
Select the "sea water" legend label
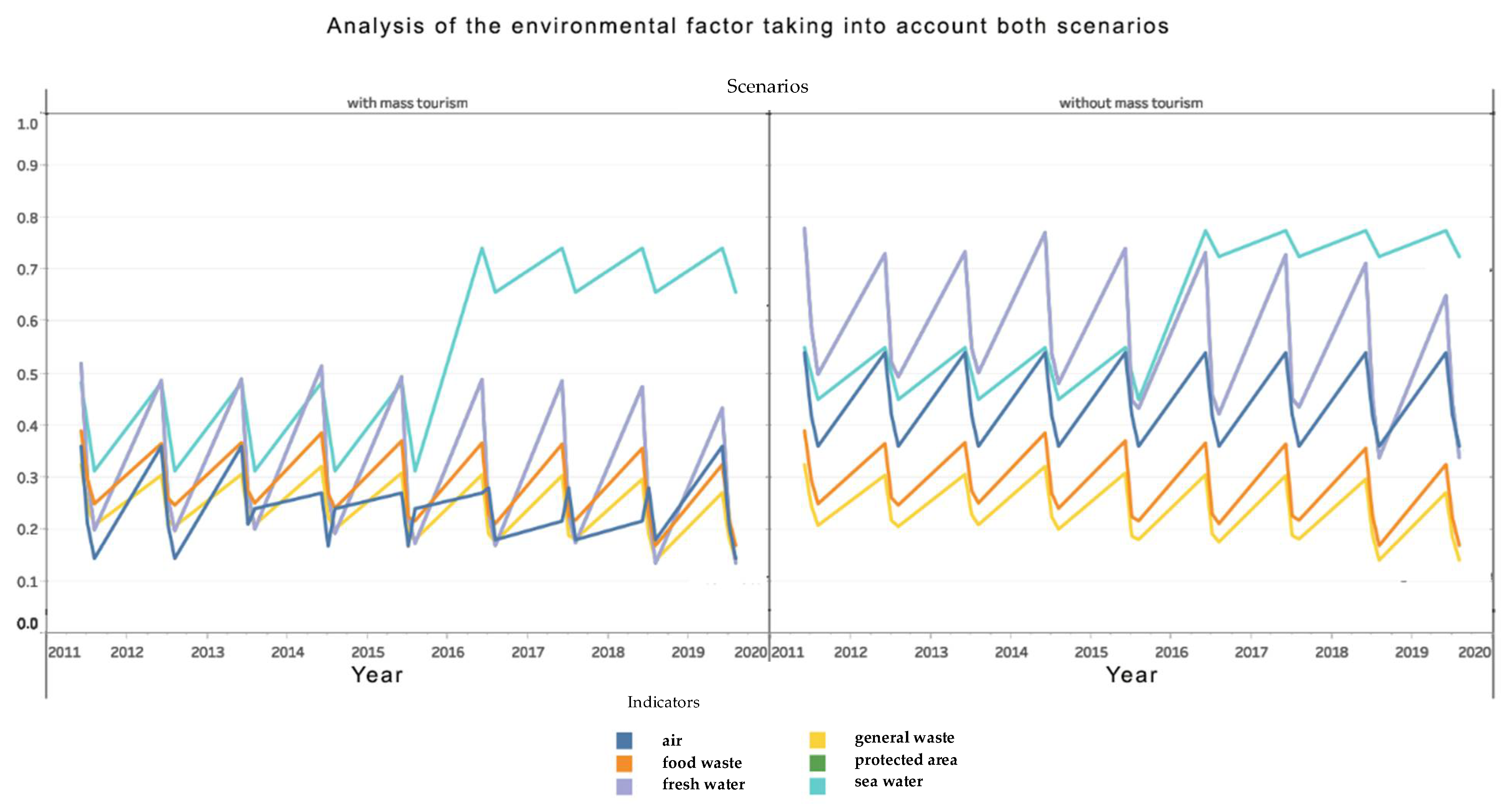(x=888, y=781)
